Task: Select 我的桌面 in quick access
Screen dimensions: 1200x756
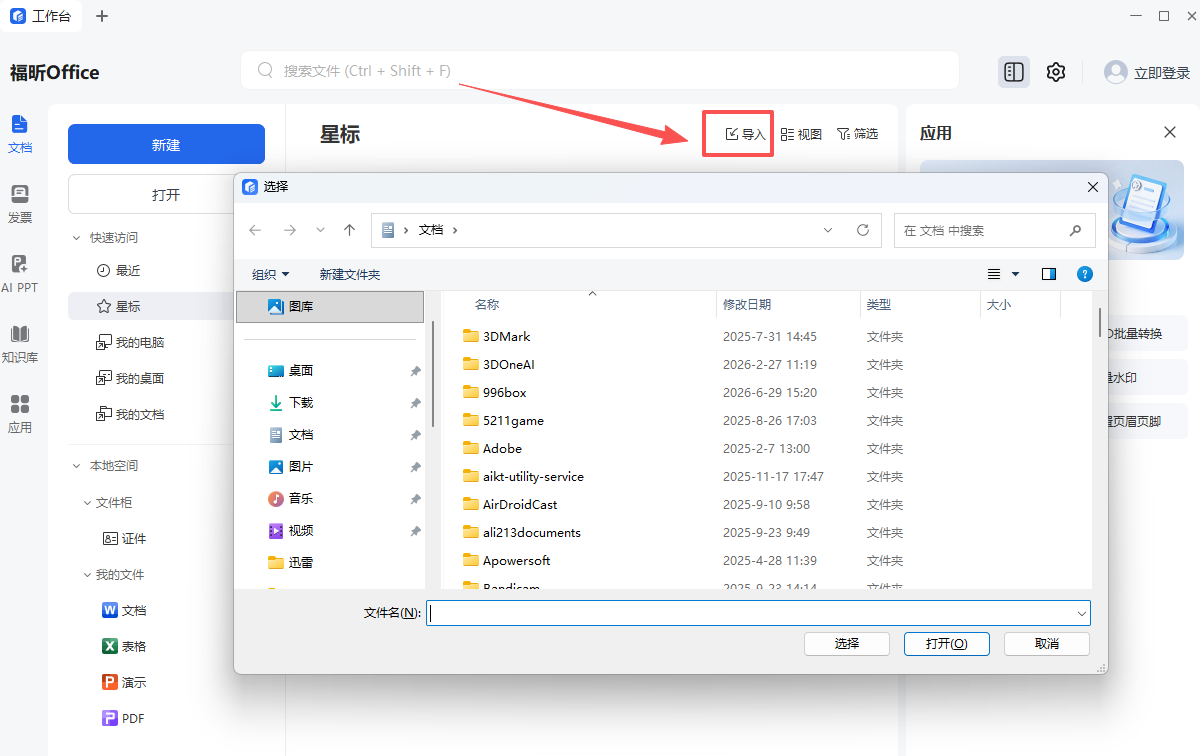Action: click(130, 379)
